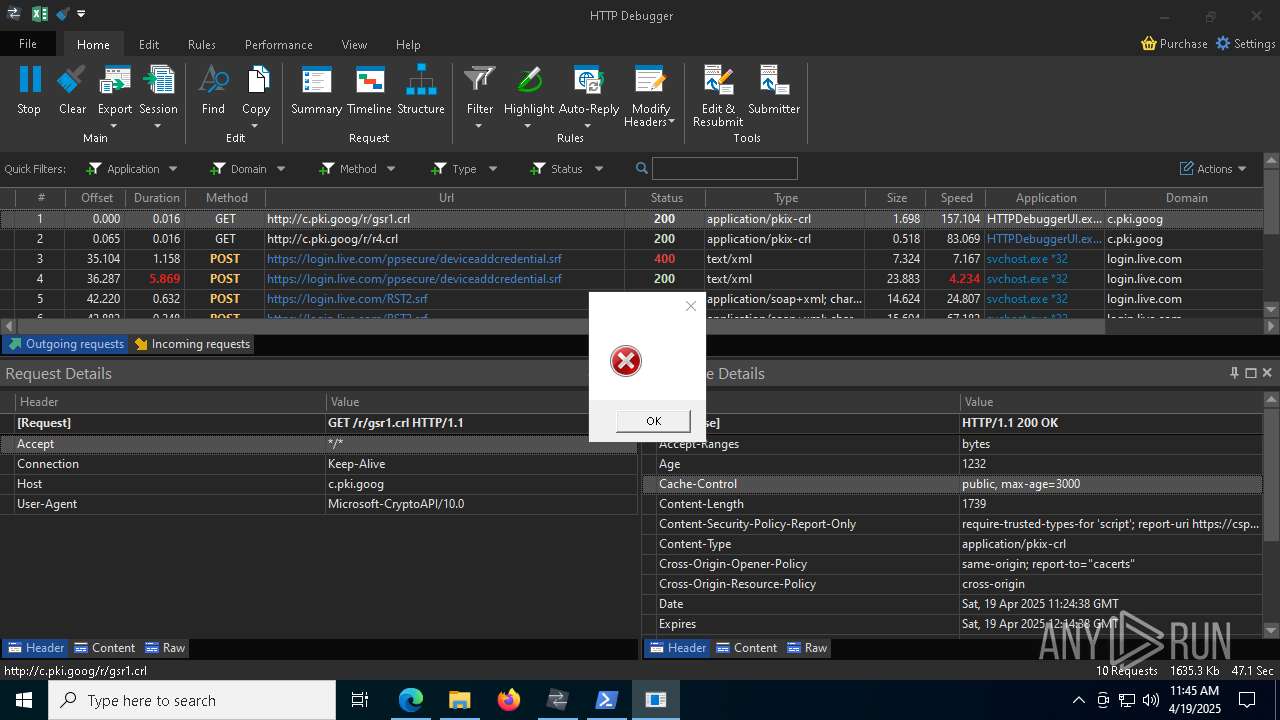Viewport: 1280px width, 720px height.
Task: Click the Purchase link
Action: coord(1174,43)
